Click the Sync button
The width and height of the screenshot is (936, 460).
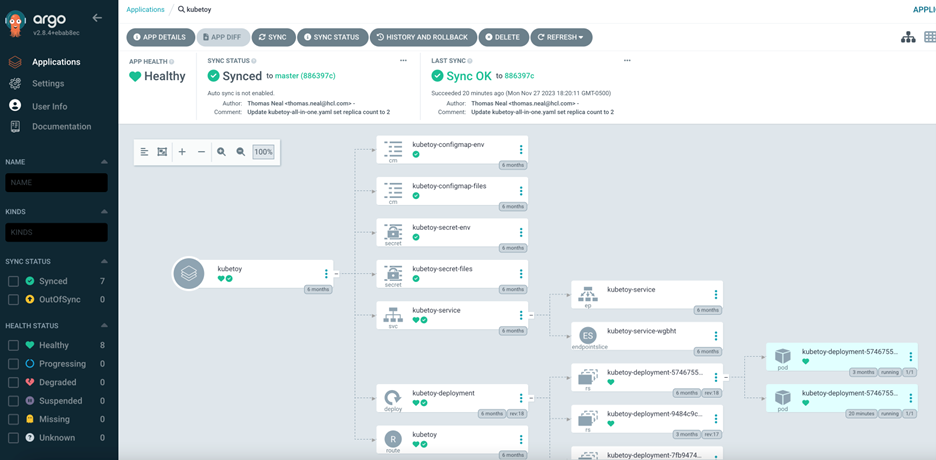coord(272,37)
